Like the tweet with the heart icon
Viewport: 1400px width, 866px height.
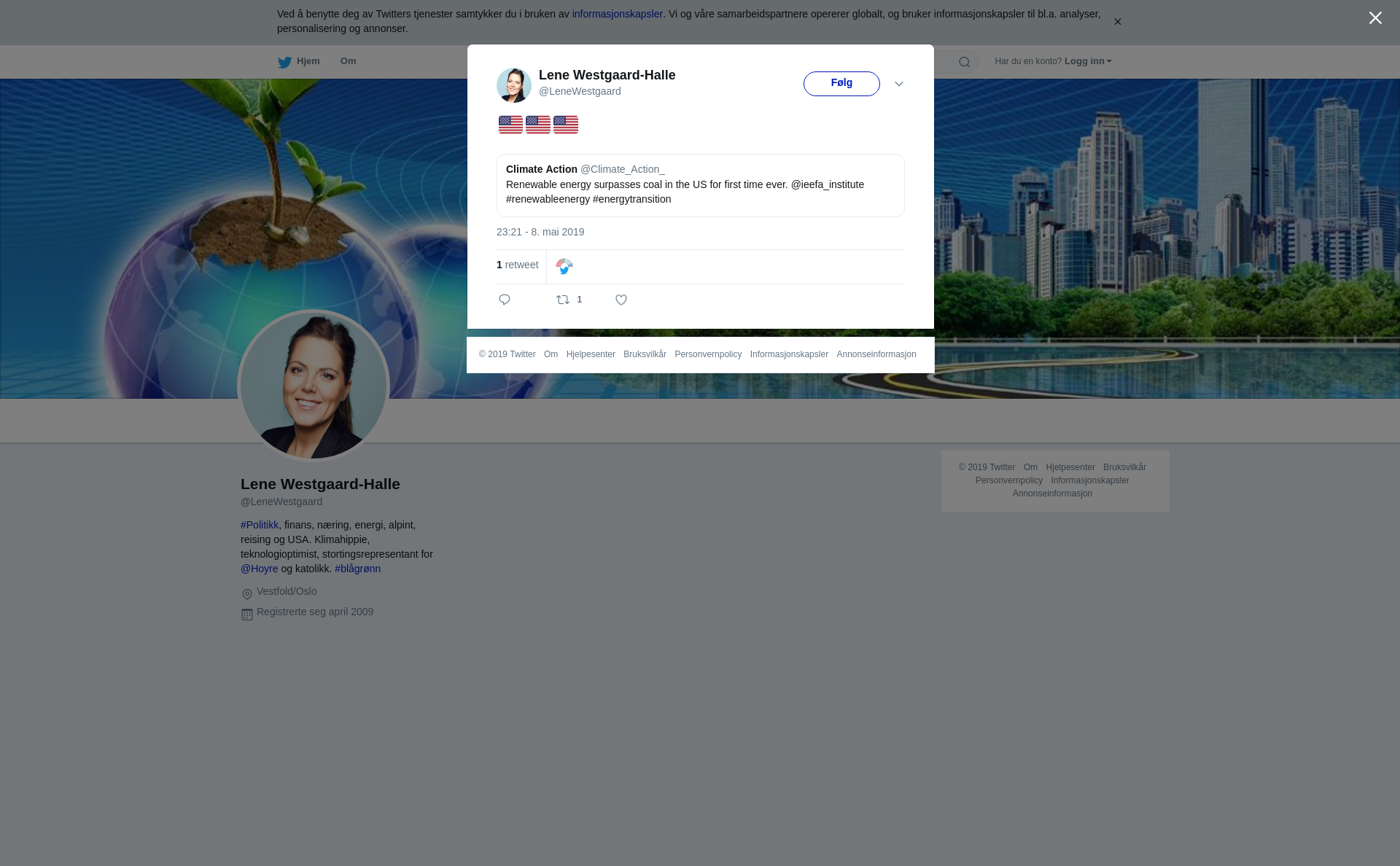[x=621, y=300]
